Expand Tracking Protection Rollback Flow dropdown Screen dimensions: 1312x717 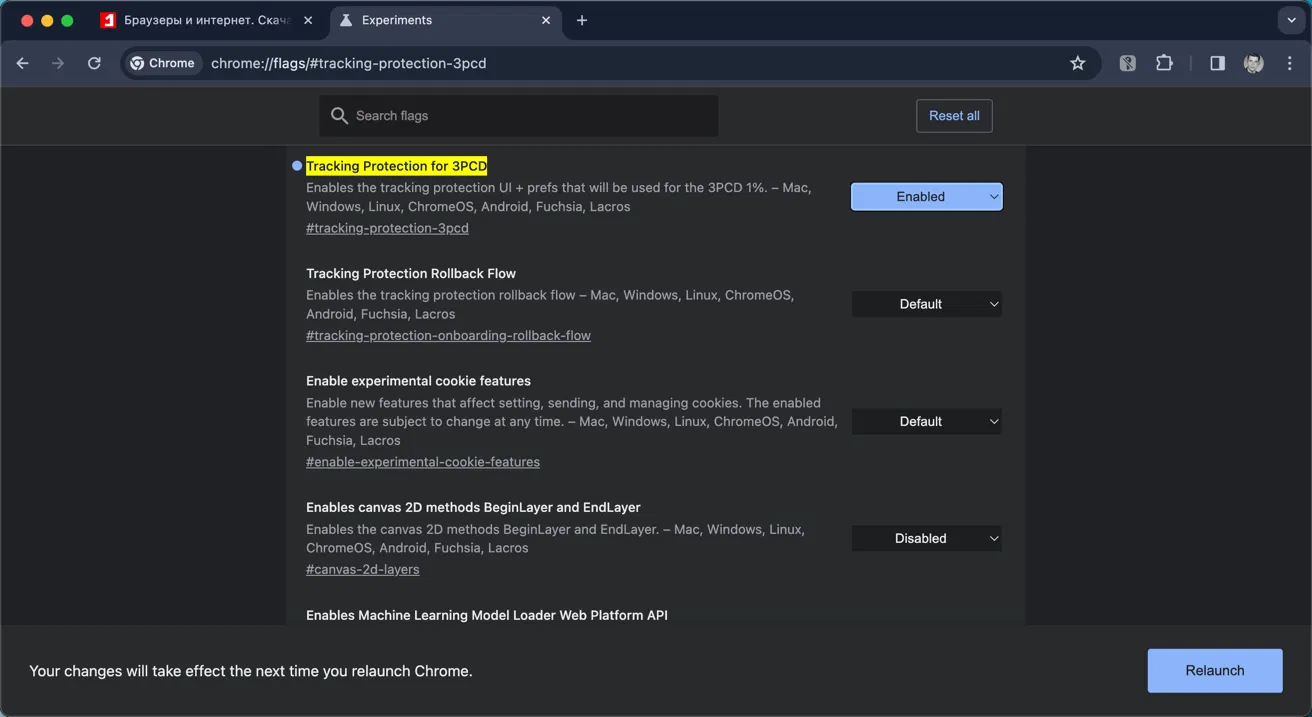(x=926, y=304)
